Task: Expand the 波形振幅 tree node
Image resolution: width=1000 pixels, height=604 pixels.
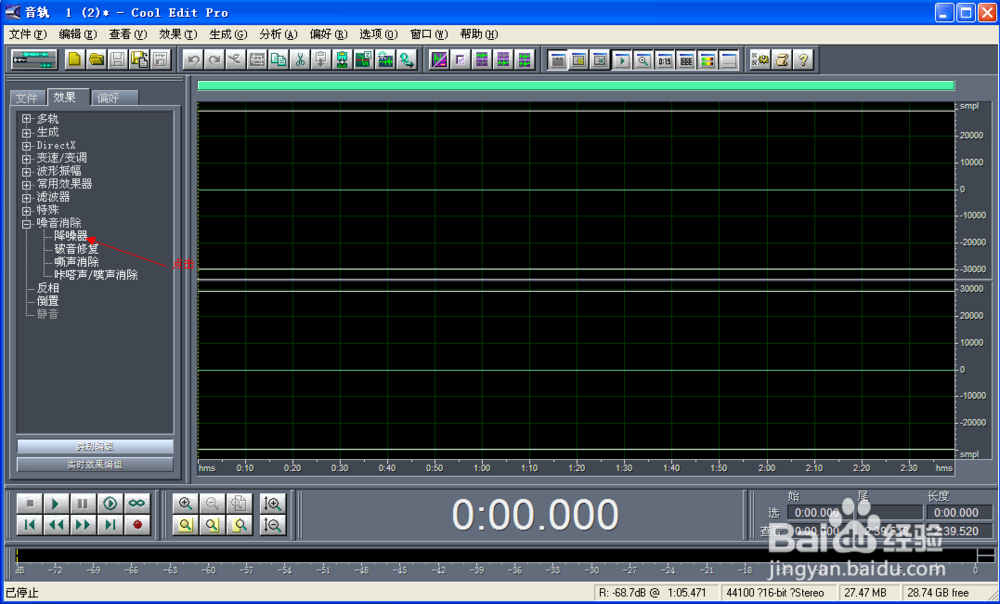Action: tap(26, 172)
